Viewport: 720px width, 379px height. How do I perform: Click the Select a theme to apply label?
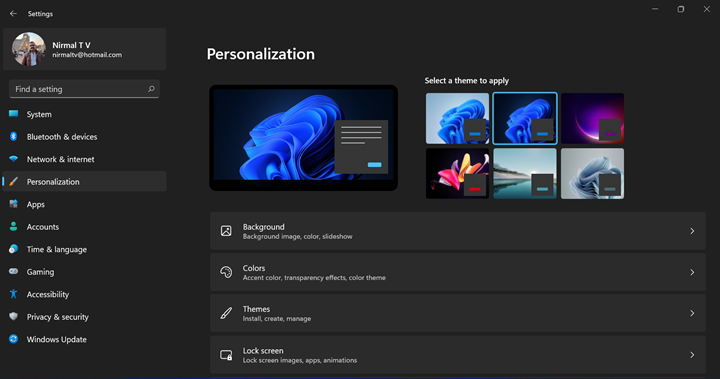pyautogui.click(x=467, y=80)
